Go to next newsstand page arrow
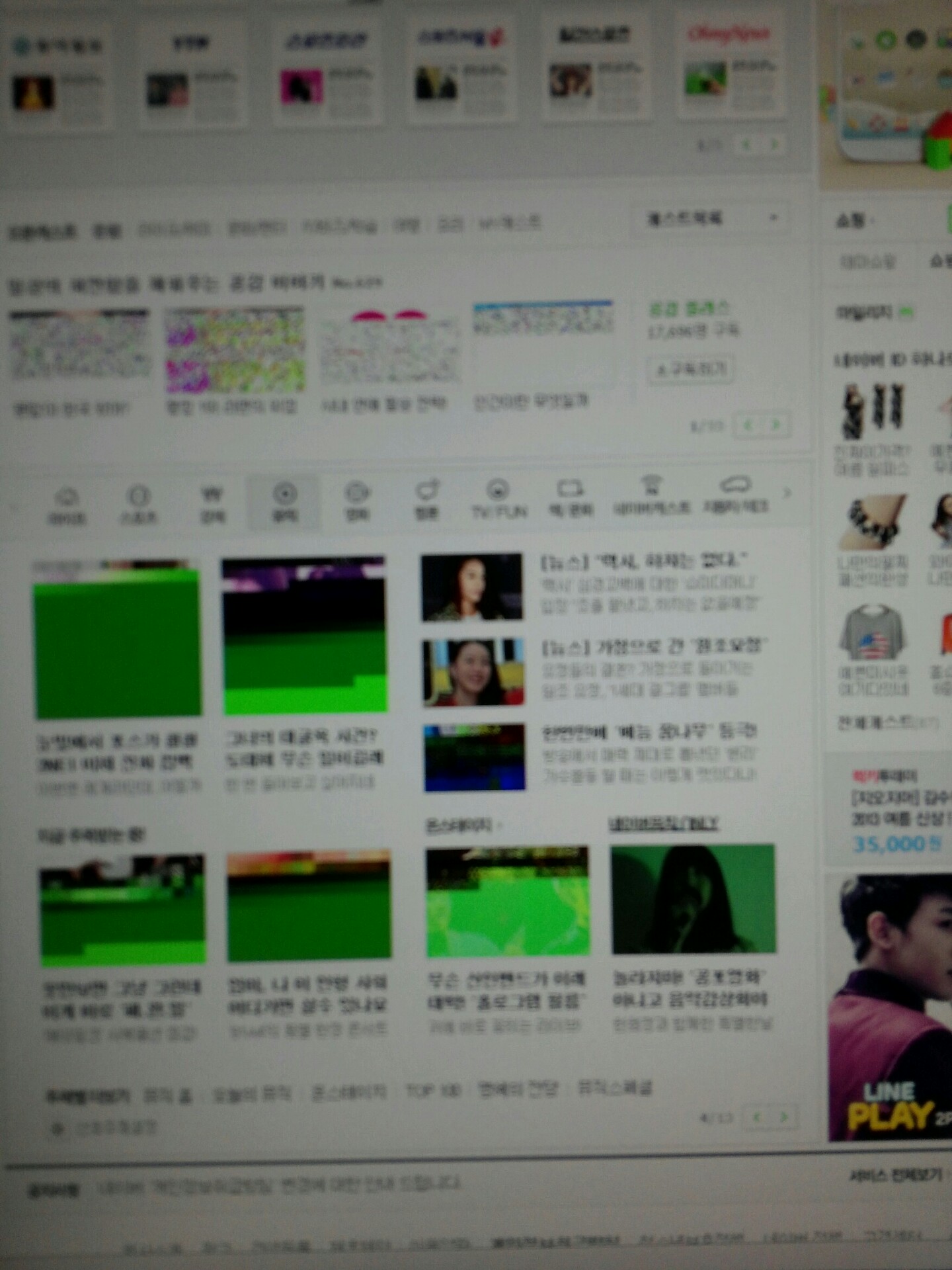The width and height of the screenshot is (952, 1270). pos(775,144)
